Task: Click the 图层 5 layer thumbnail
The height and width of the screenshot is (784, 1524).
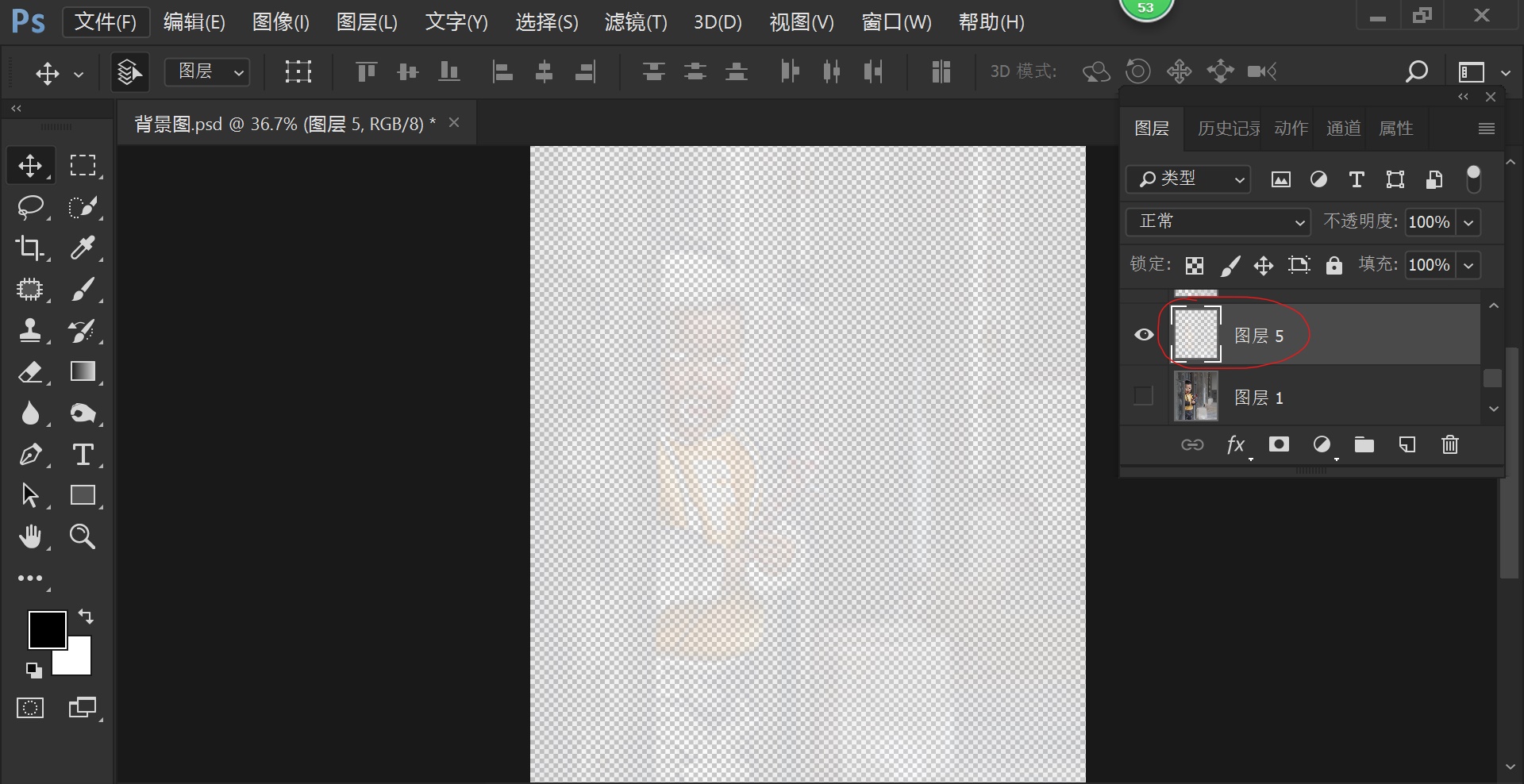Action: [1196, 335]
